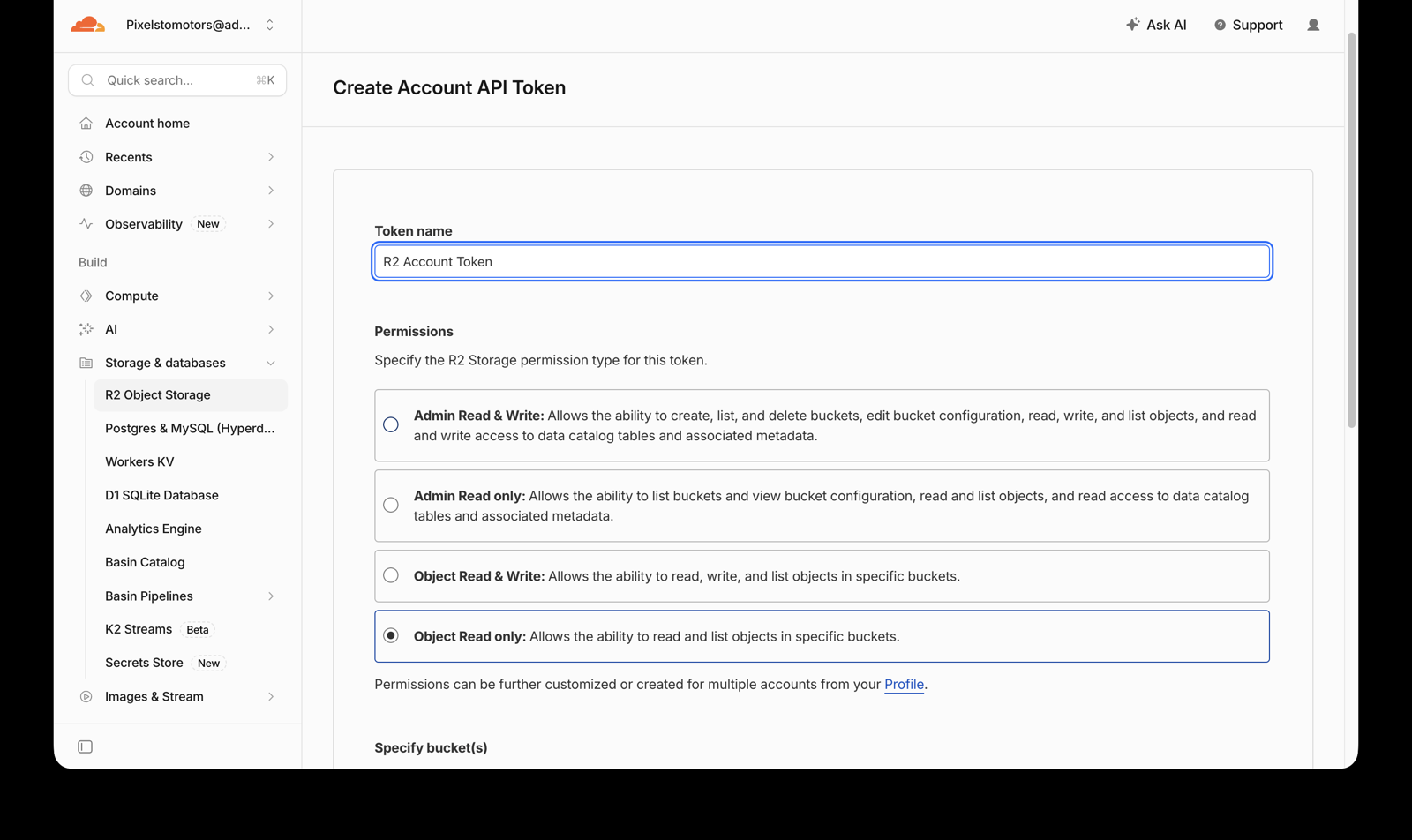This screenshot has width=1412, height=840.
Task: Click the search magnifier icon
Action: coord(88,80)
